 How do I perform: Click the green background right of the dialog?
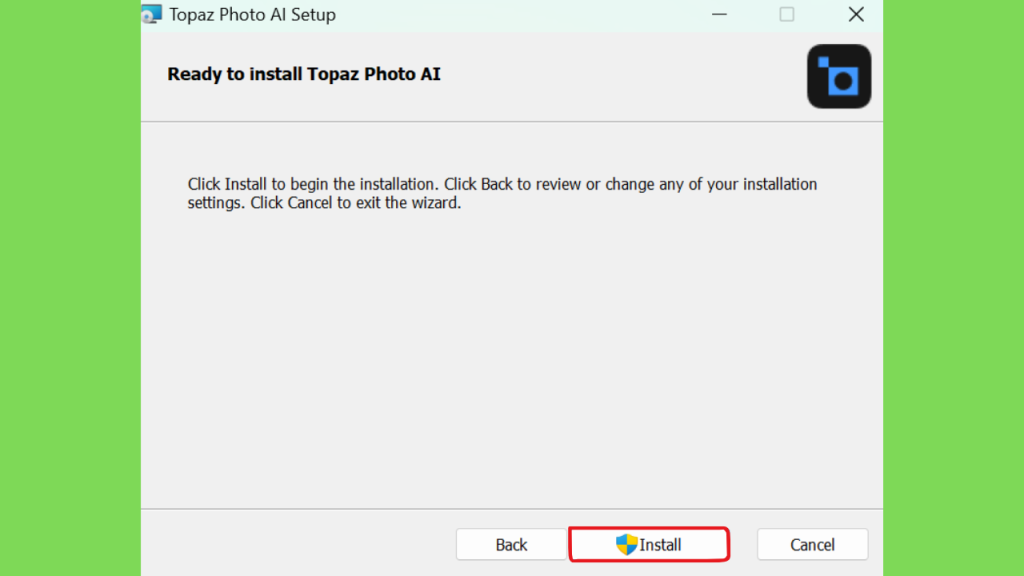pos(953,288)
